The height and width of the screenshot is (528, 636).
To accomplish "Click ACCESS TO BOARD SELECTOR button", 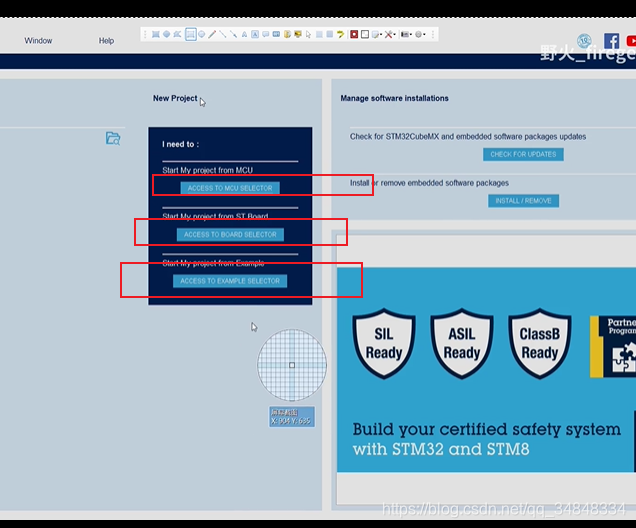I will (x=230, y=234).
